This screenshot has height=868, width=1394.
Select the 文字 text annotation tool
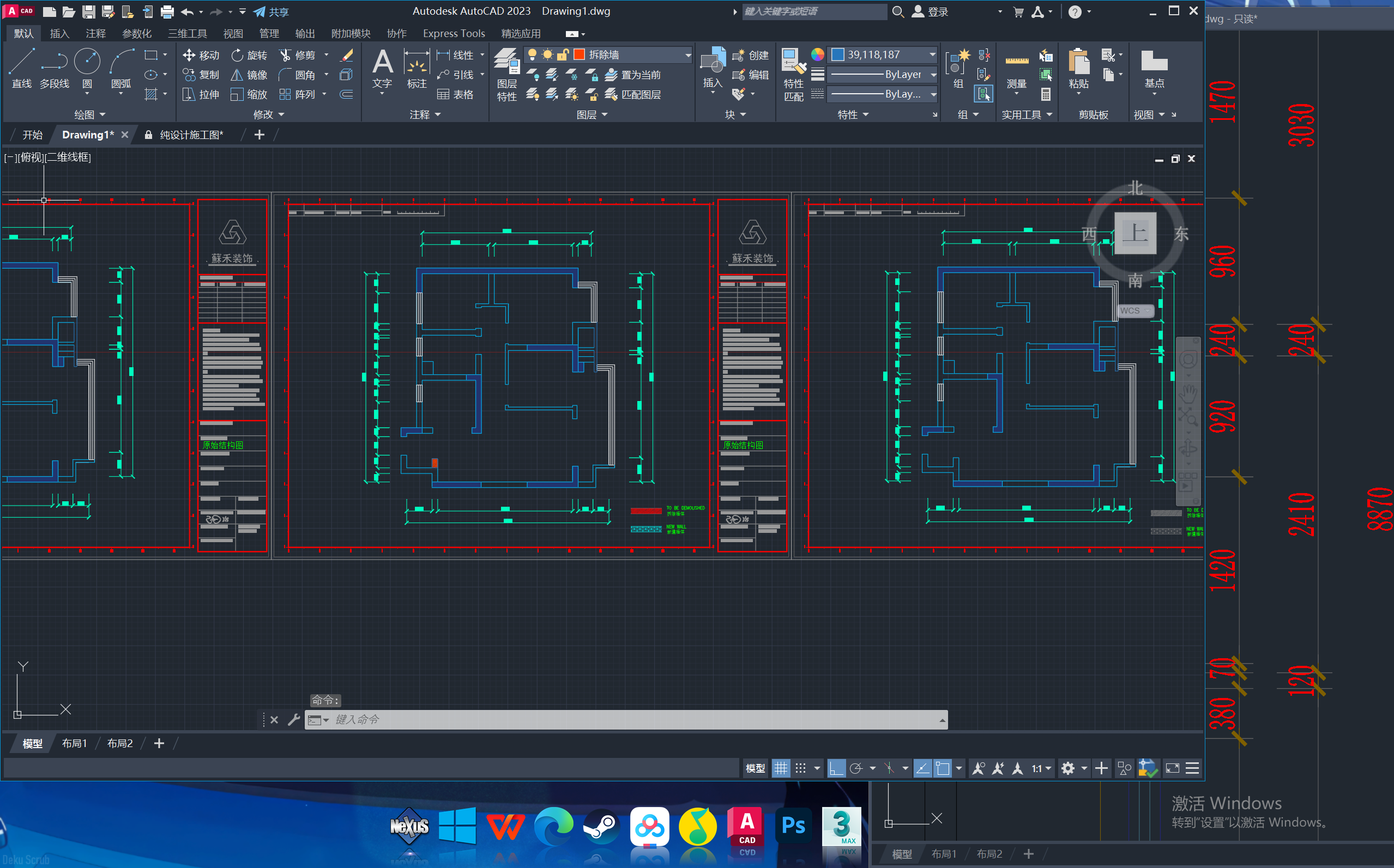click(x=382, y=62)
